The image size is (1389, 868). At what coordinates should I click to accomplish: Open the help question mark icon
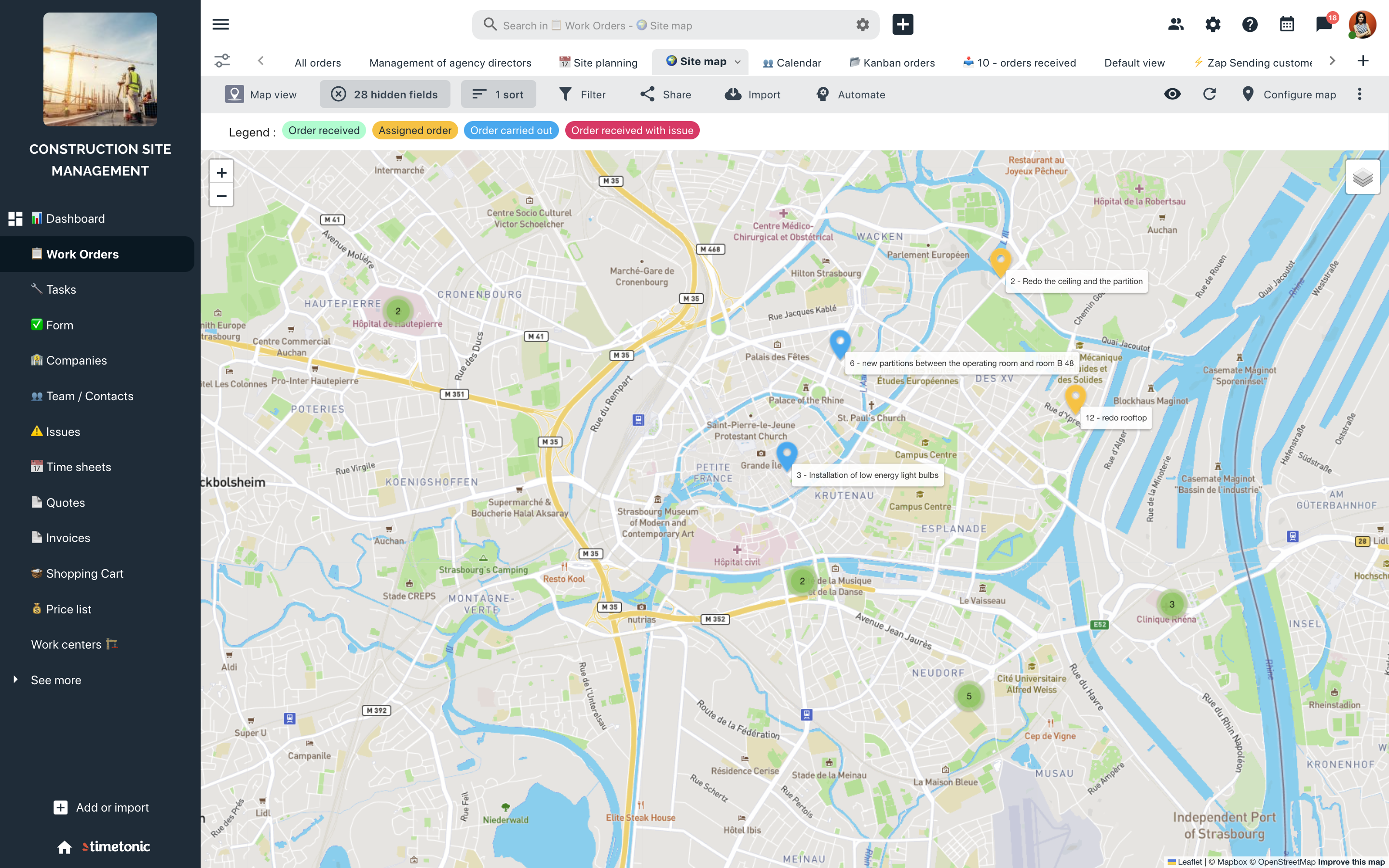pos(1250,24)
